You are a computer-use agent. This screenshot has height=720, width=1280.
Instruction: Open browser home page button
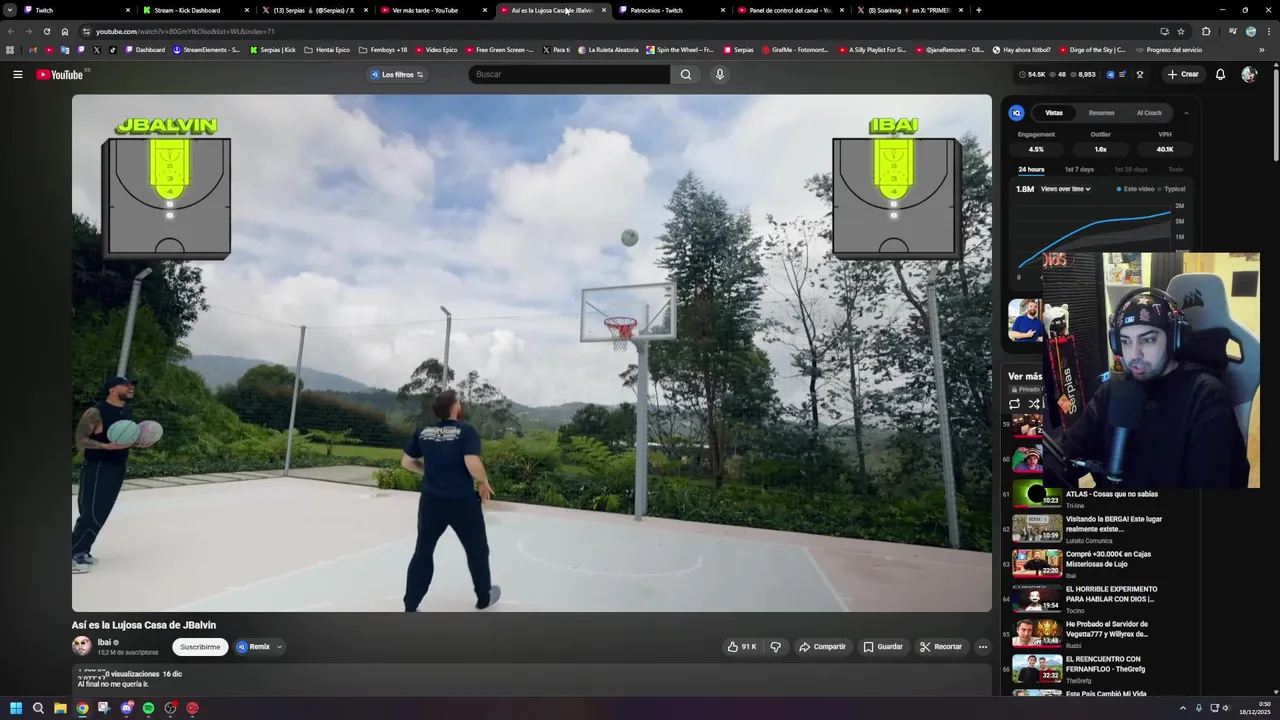tap(65, 31)
